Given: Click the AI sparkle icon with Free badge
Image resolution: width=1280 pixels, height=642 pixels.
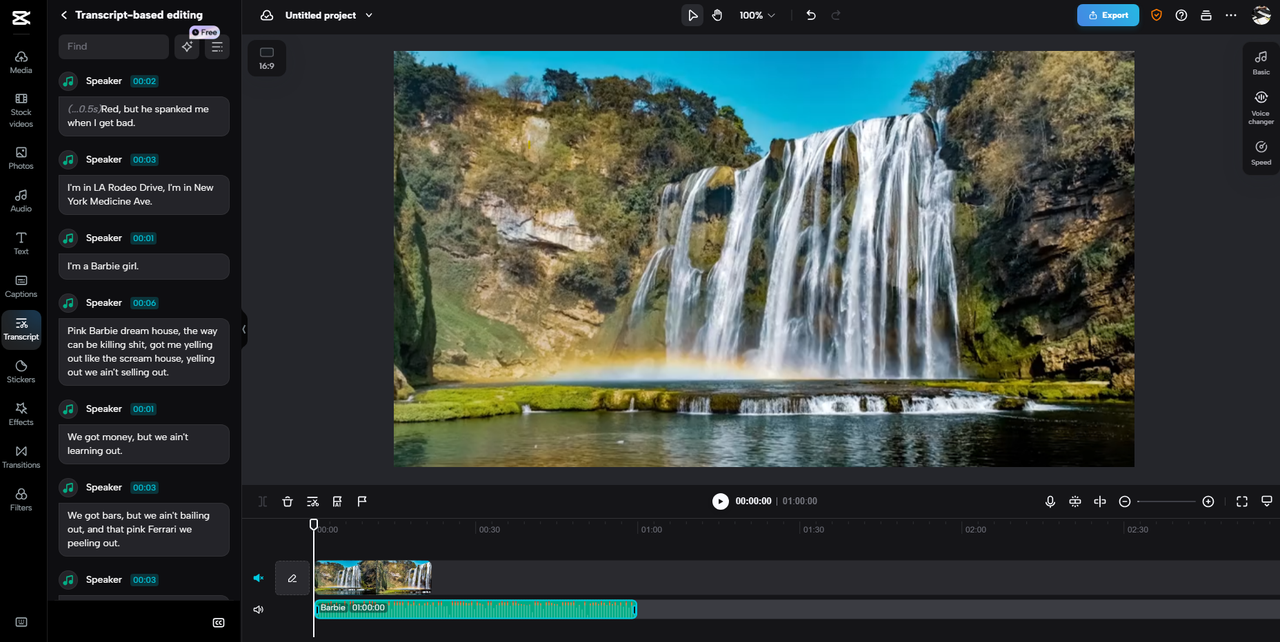Looking at the screenshot, I should [x=187, y=47].
